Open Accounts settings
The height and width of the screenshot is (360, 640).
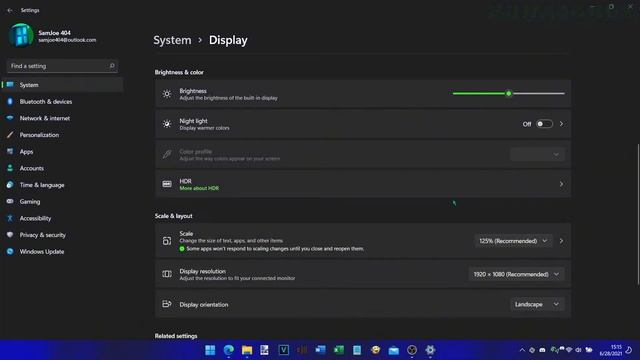[x=62, y=168]
